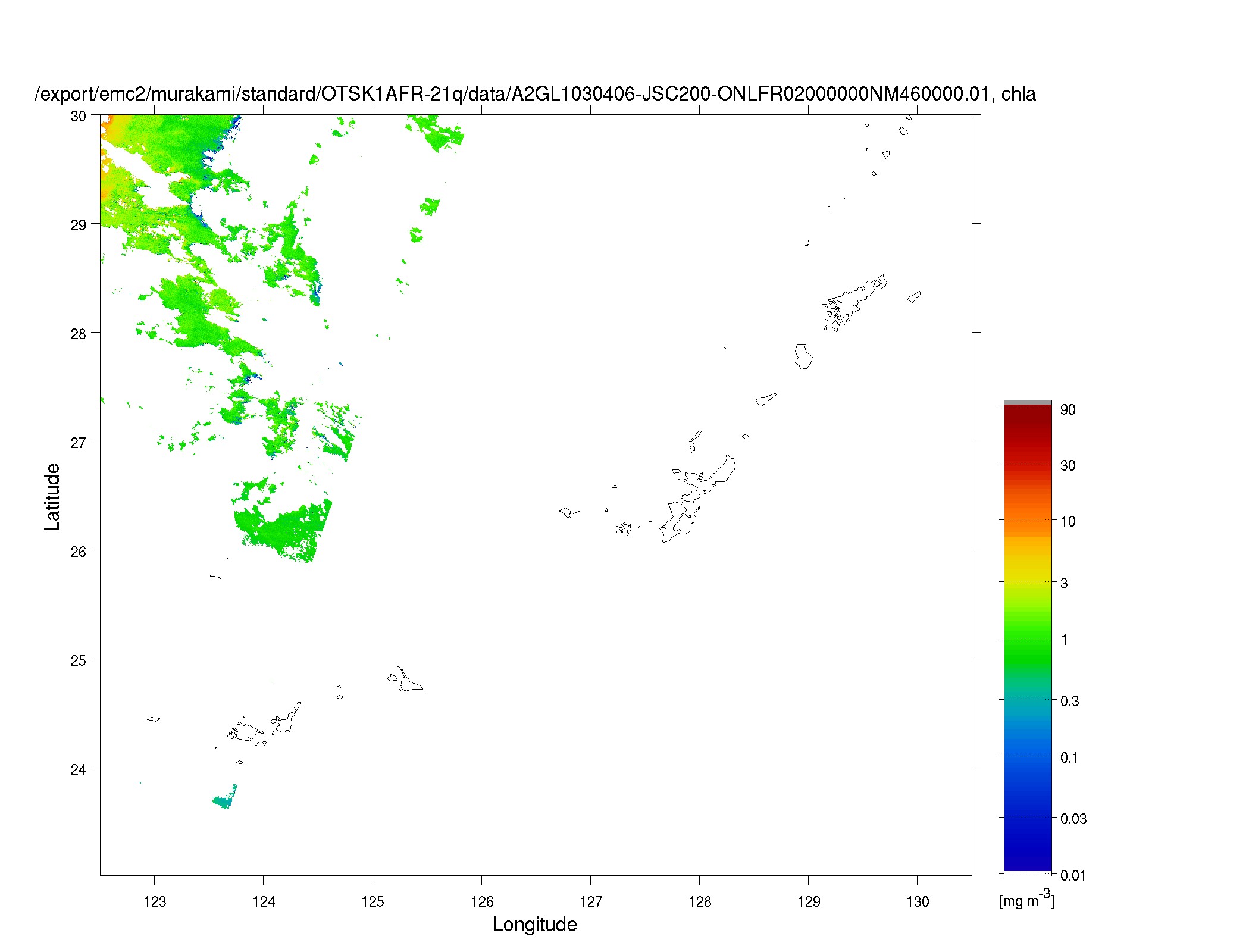Click the Ishigaki island outline near 124.2E
Viewport: 1249px width, 952px height.
point(287,718)
